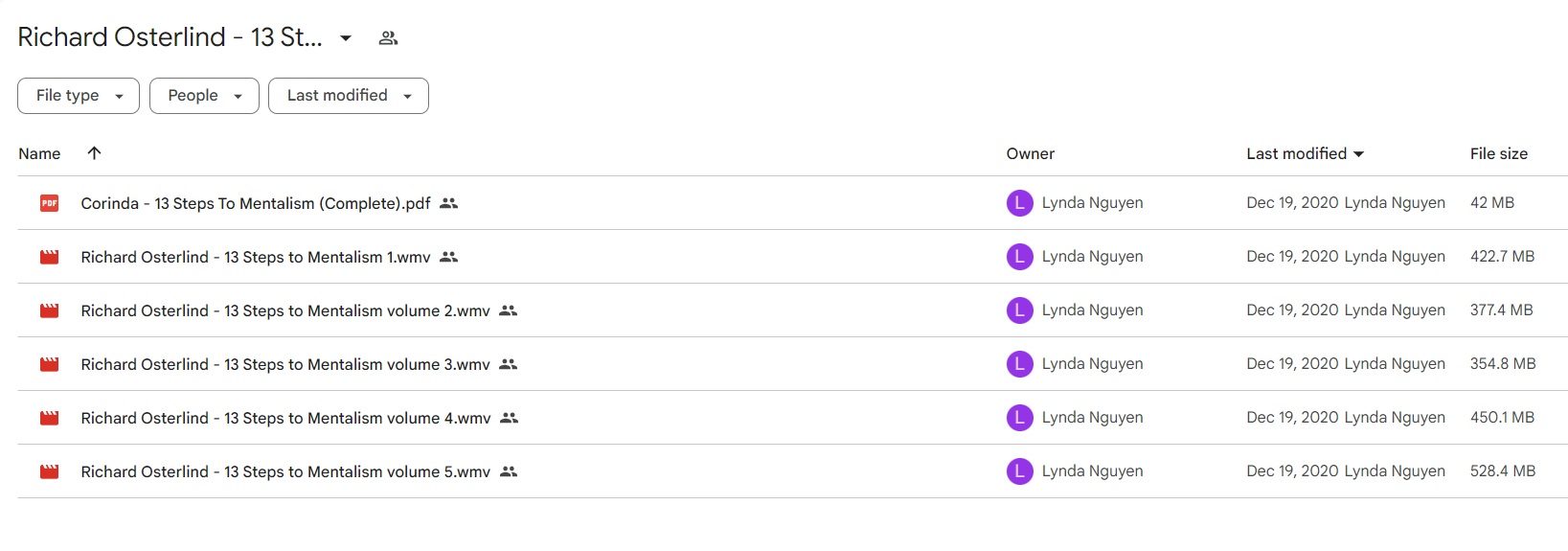The image size is (1568, 551).
Task: Open Richard Osterlind volume 4.wmv file
Action: [285, 418]
